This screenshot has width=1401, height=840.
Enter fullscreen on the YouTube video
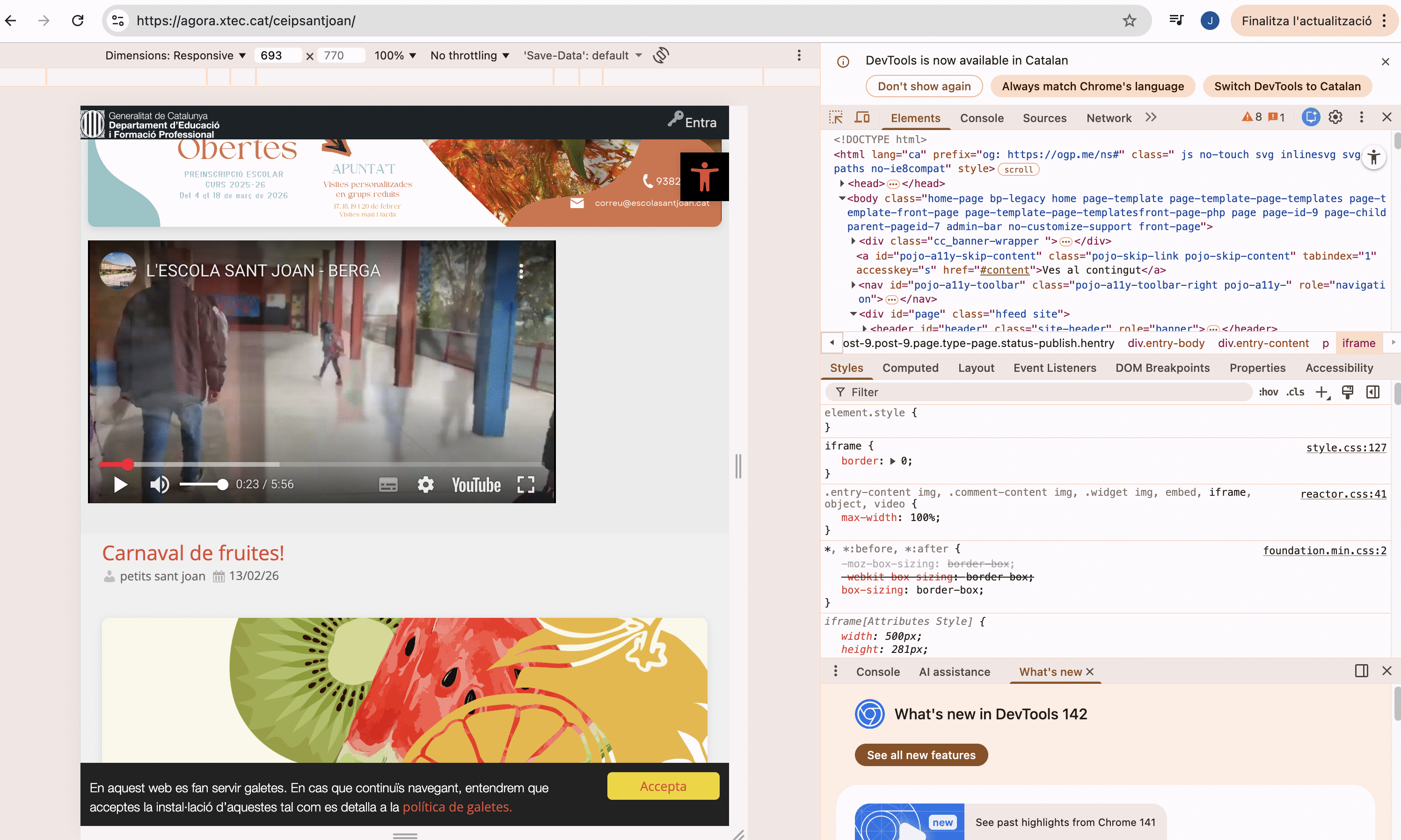point(525,485)
